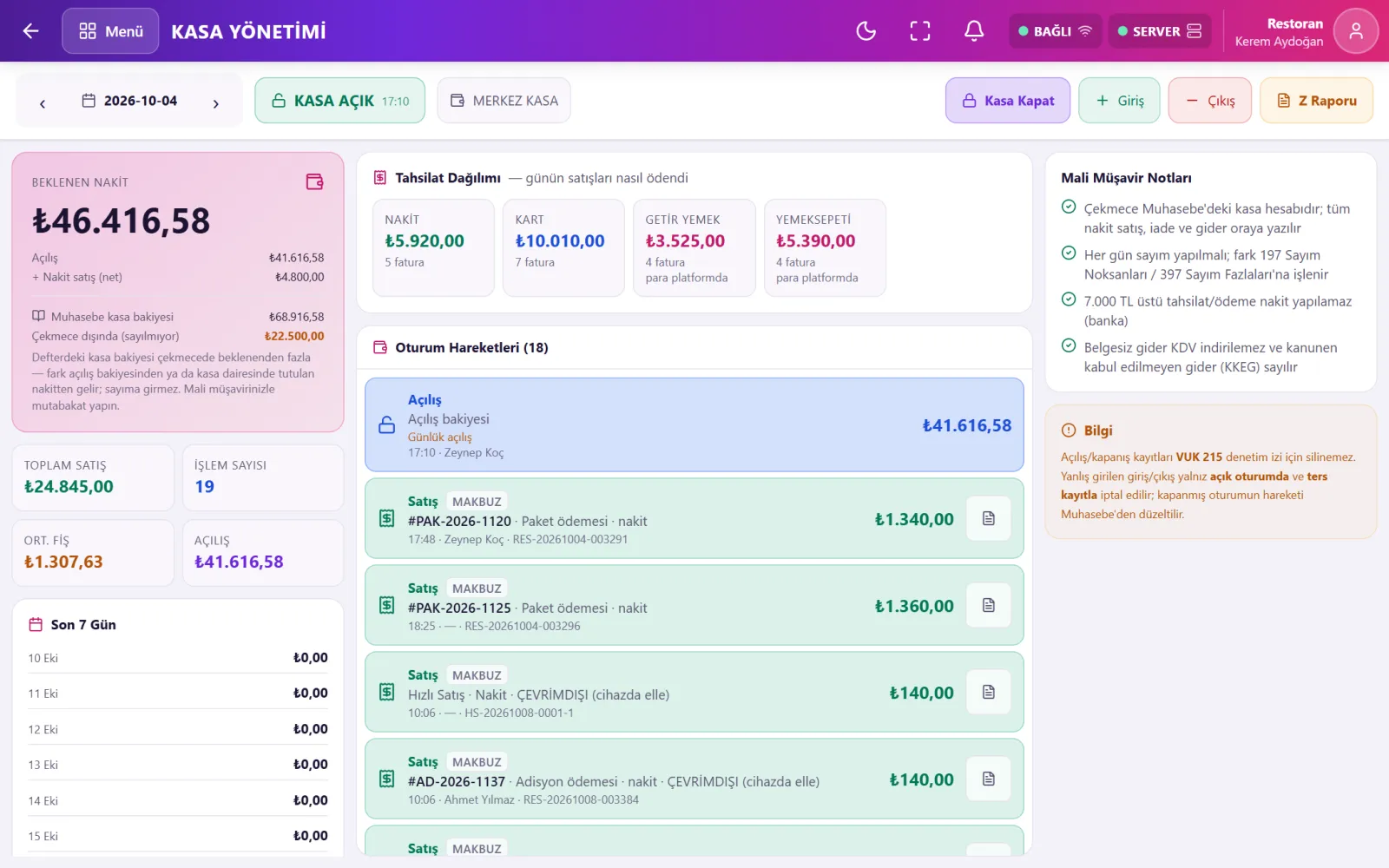Click the sale icon on #PAK-2026-1120 row
The image size is (1389, 868).
387,518
